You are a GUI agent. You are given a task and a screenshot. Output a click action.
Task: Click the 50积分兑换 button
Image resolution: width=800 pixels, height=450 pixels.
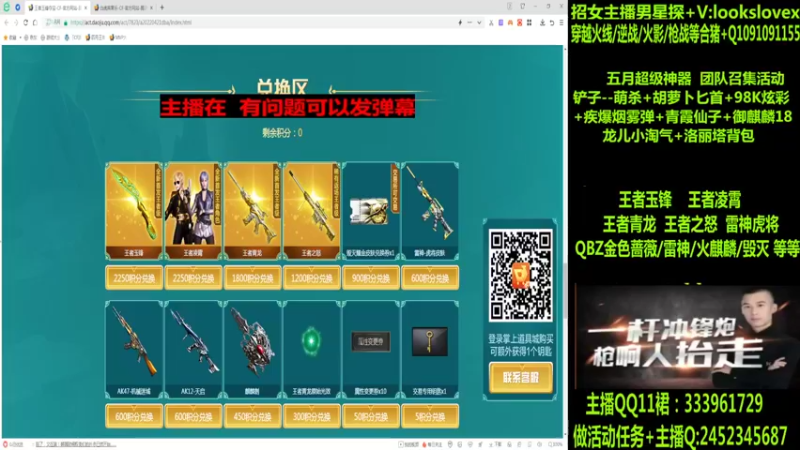point(370,416)
